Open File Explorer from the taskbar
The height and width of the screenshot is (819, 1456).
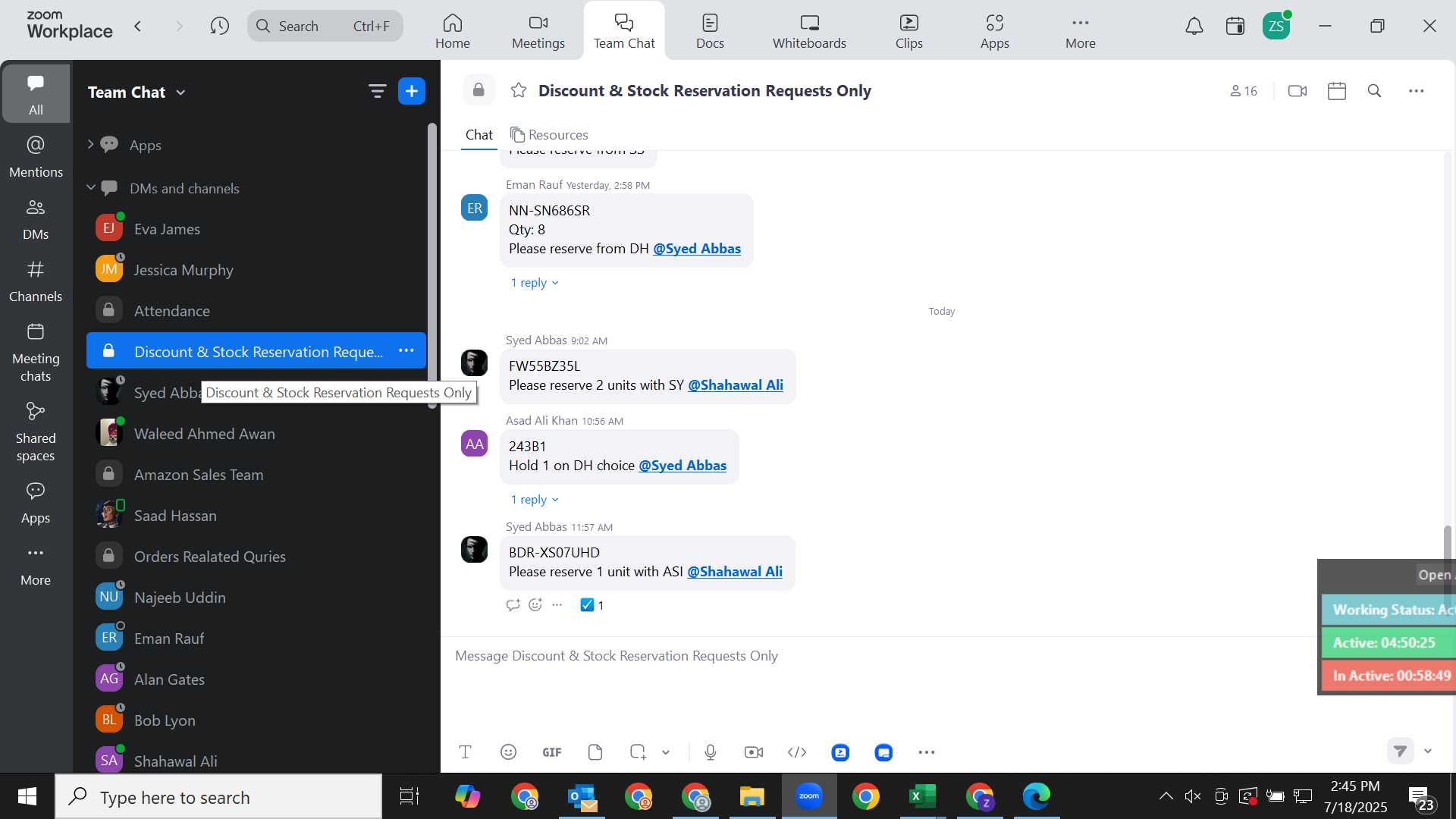752,796
